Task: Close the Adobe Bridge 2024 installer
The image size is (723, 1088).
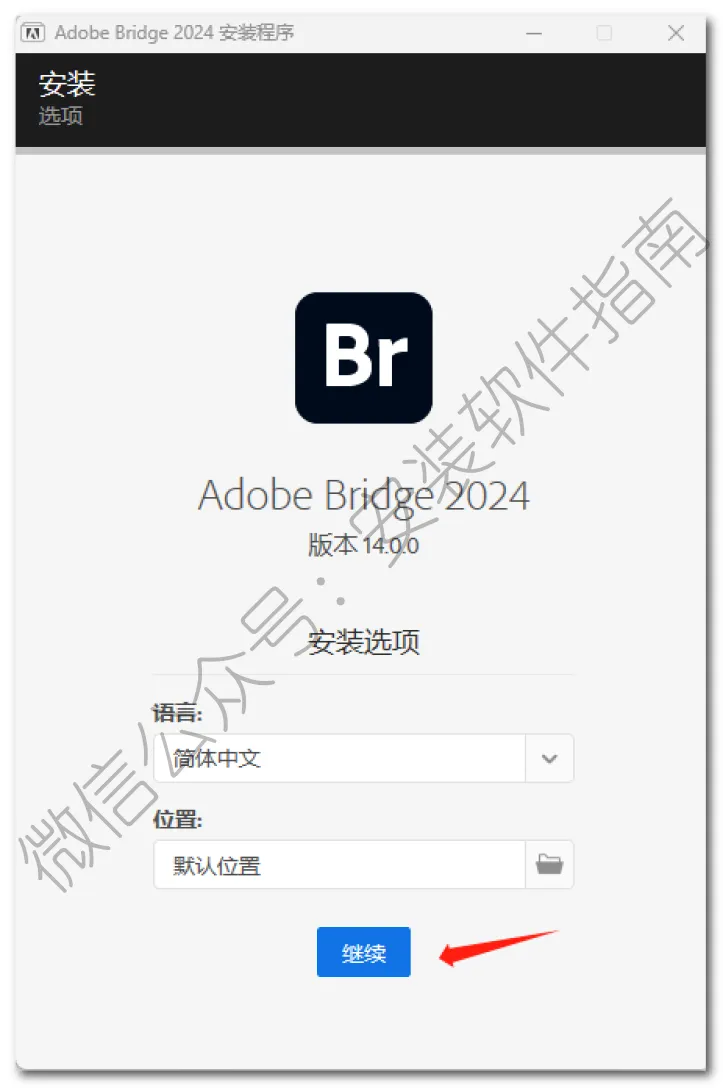Action: [676, 33]
